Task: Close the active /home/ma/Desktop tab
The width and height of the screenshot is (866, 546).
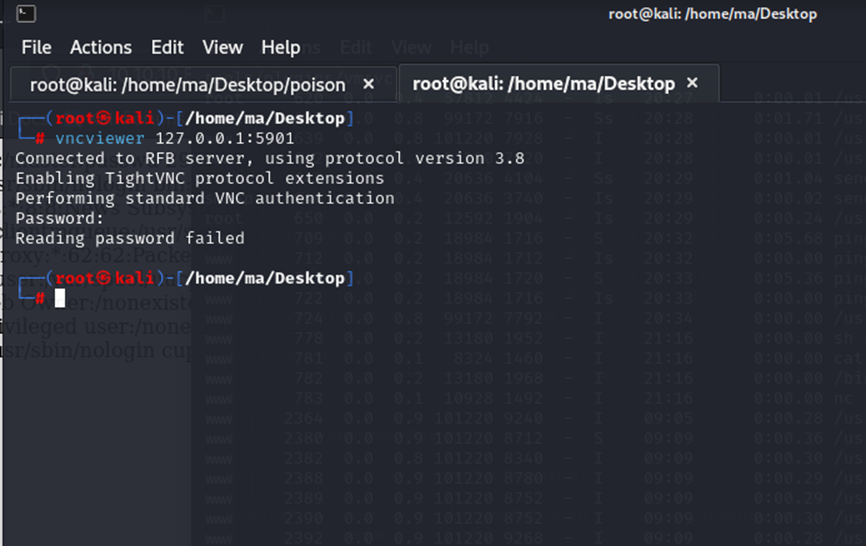Action: (x=692, y=84)
